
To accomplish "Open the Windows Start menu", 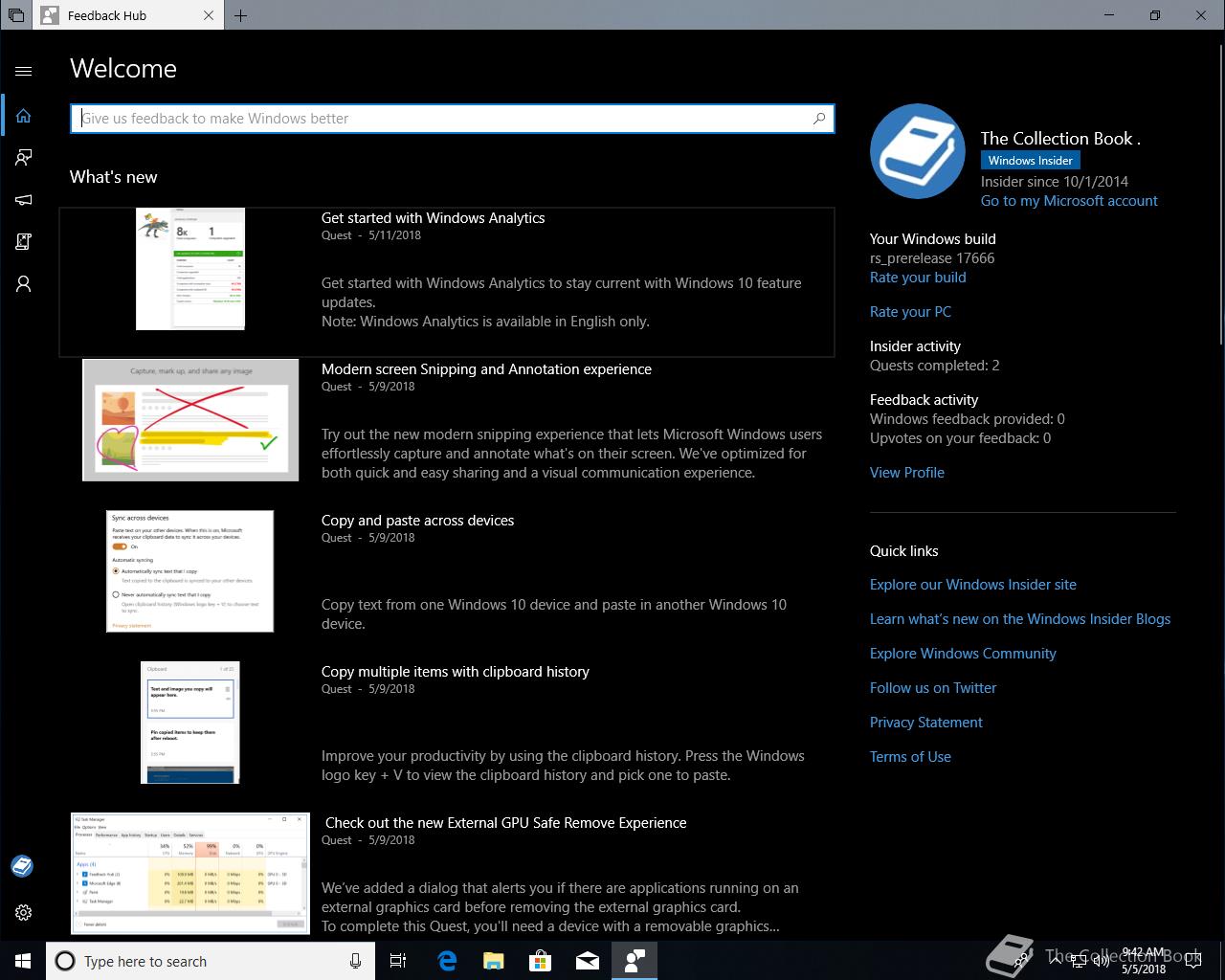I will tap(23, 961).
